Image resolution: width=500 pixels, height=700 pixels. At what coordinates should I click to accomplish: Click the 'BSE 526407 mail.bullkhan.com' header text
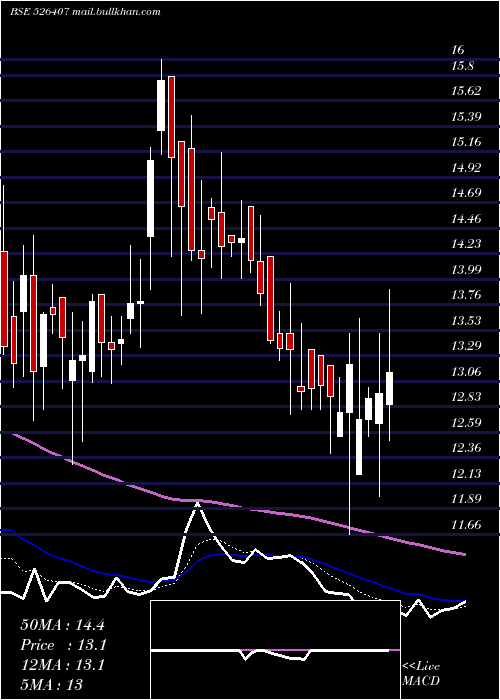click(x=85, y=12)
